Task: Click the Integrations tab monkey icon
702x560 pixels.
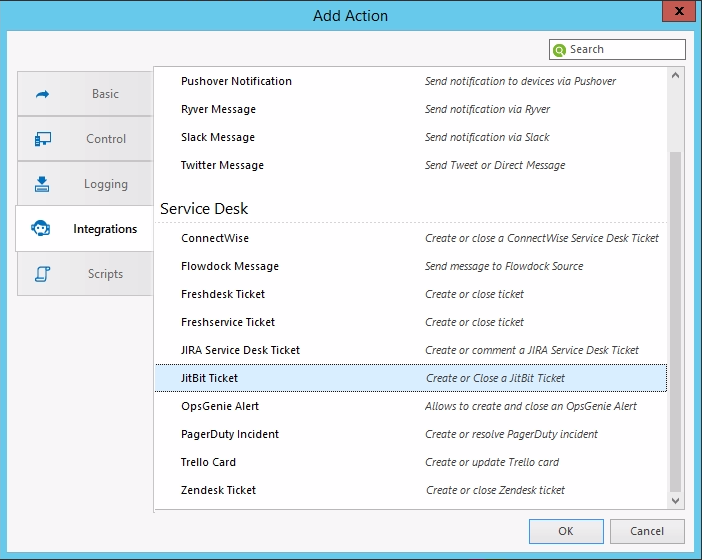Action: click(x=43, y=229)
